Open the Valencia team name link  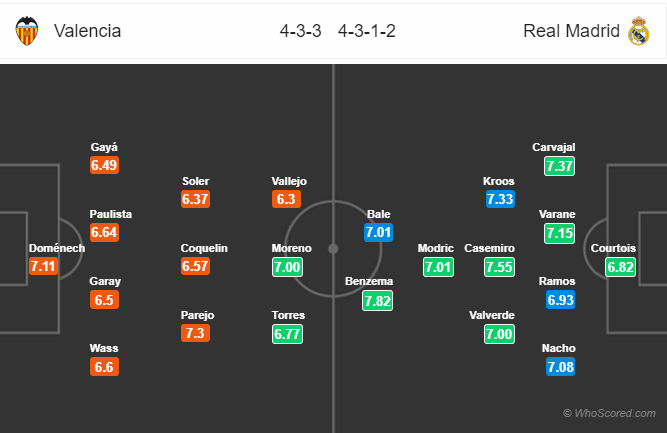pos(88,31)
